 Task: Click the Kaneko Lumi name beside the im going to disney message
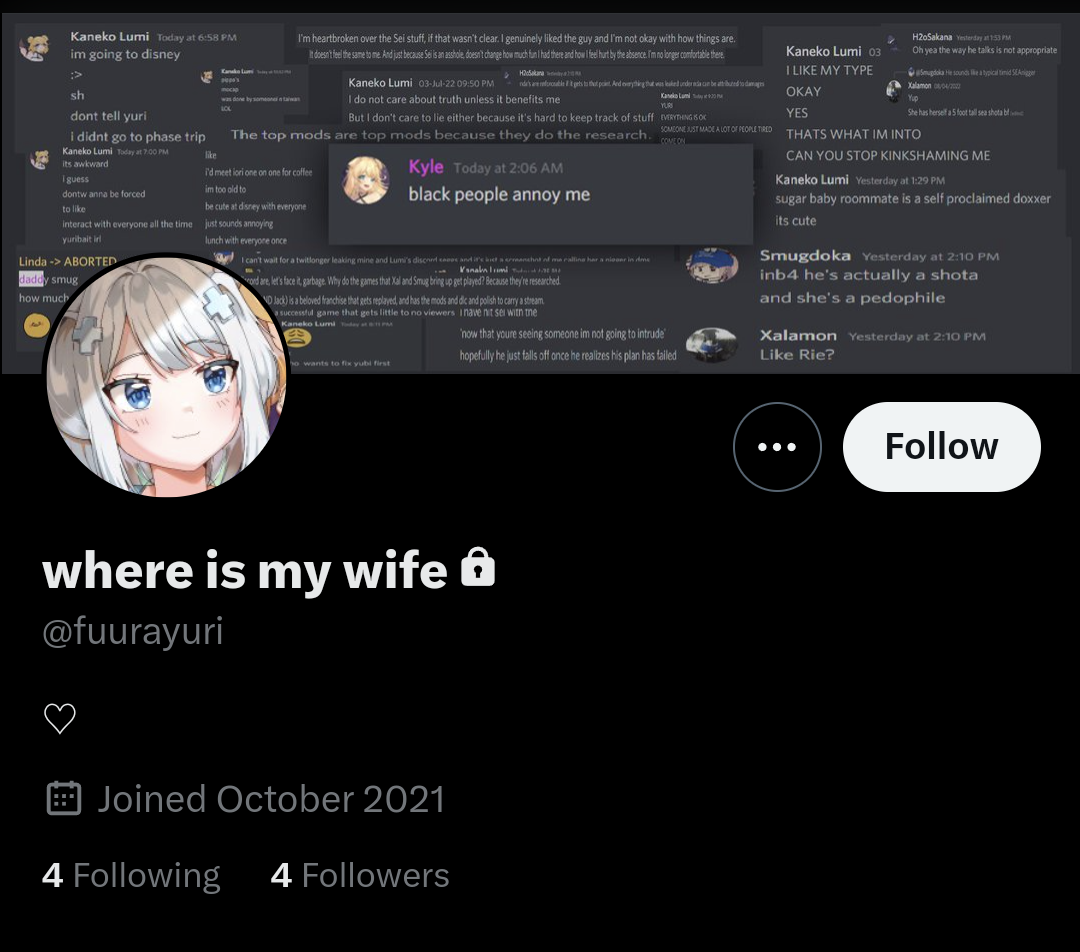click(x=110, y=37)
